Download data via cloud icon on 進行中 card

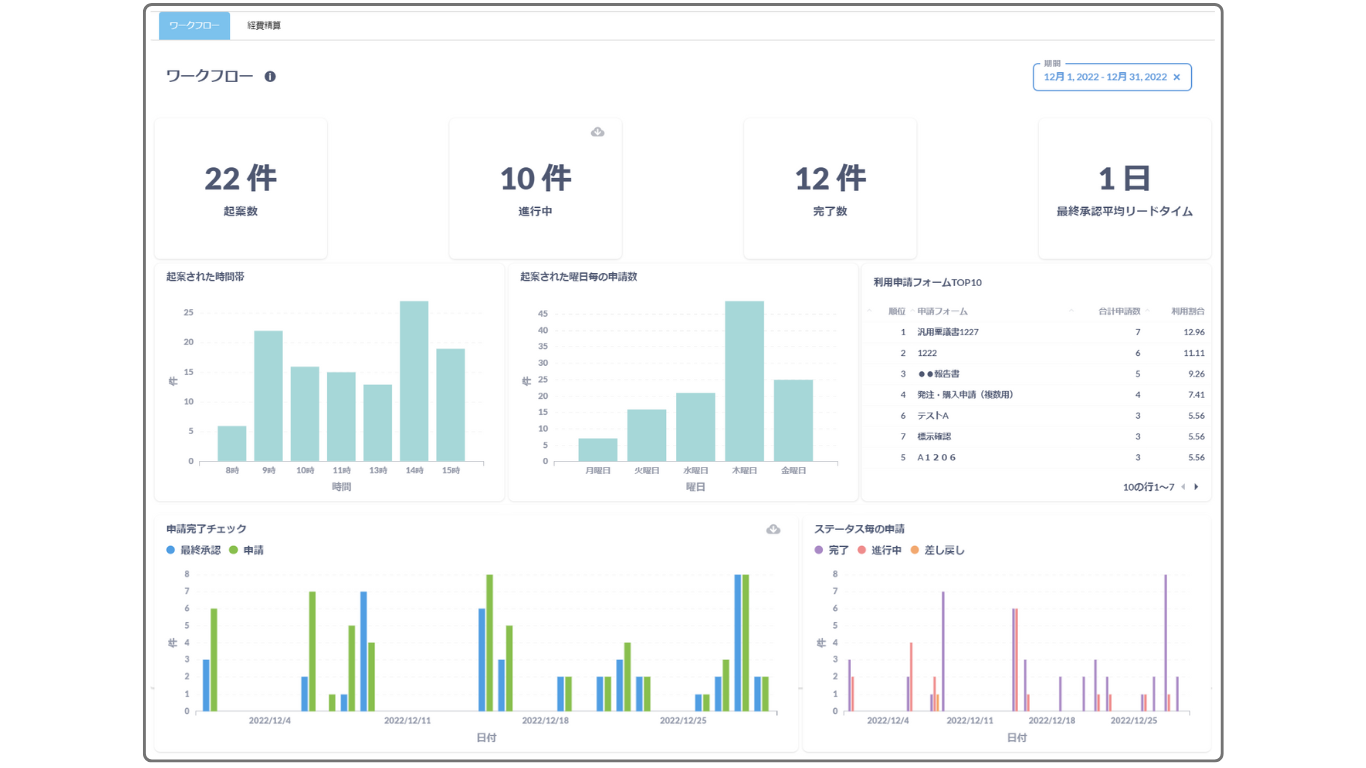coord(597,132)
